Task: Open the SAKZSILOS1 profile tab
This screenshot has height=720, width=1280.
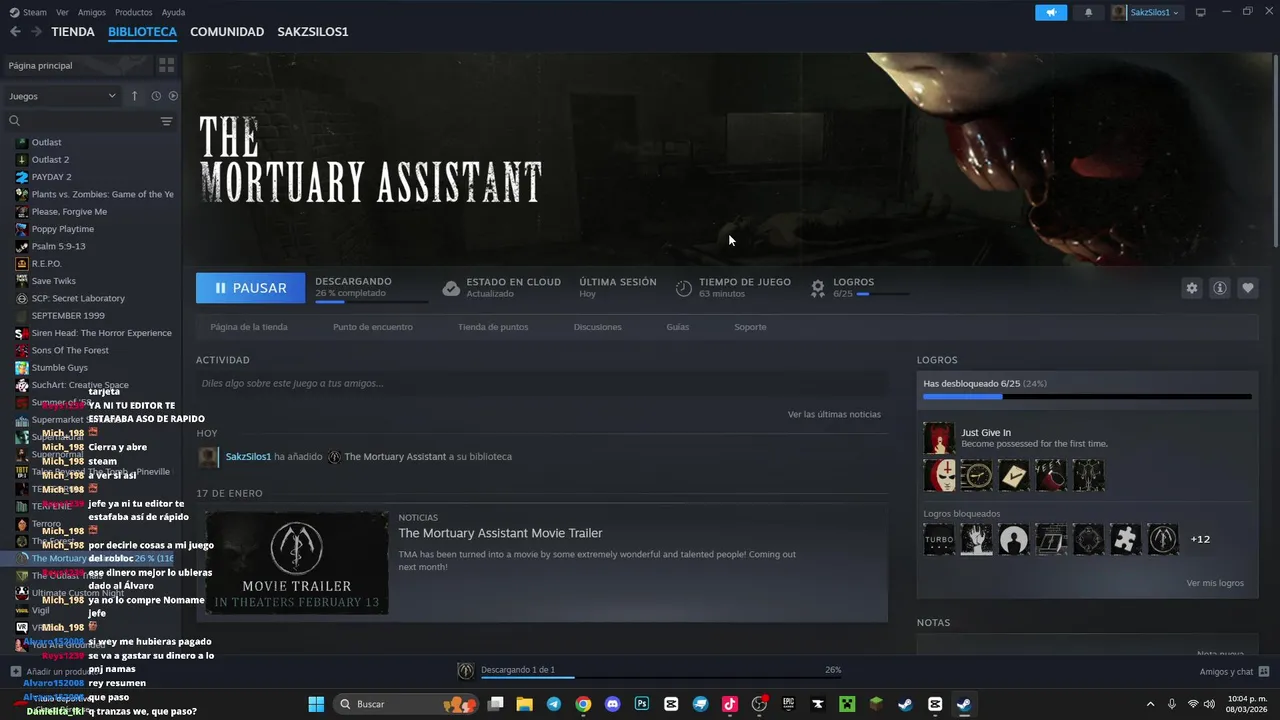Action: (x=313, y=32)
